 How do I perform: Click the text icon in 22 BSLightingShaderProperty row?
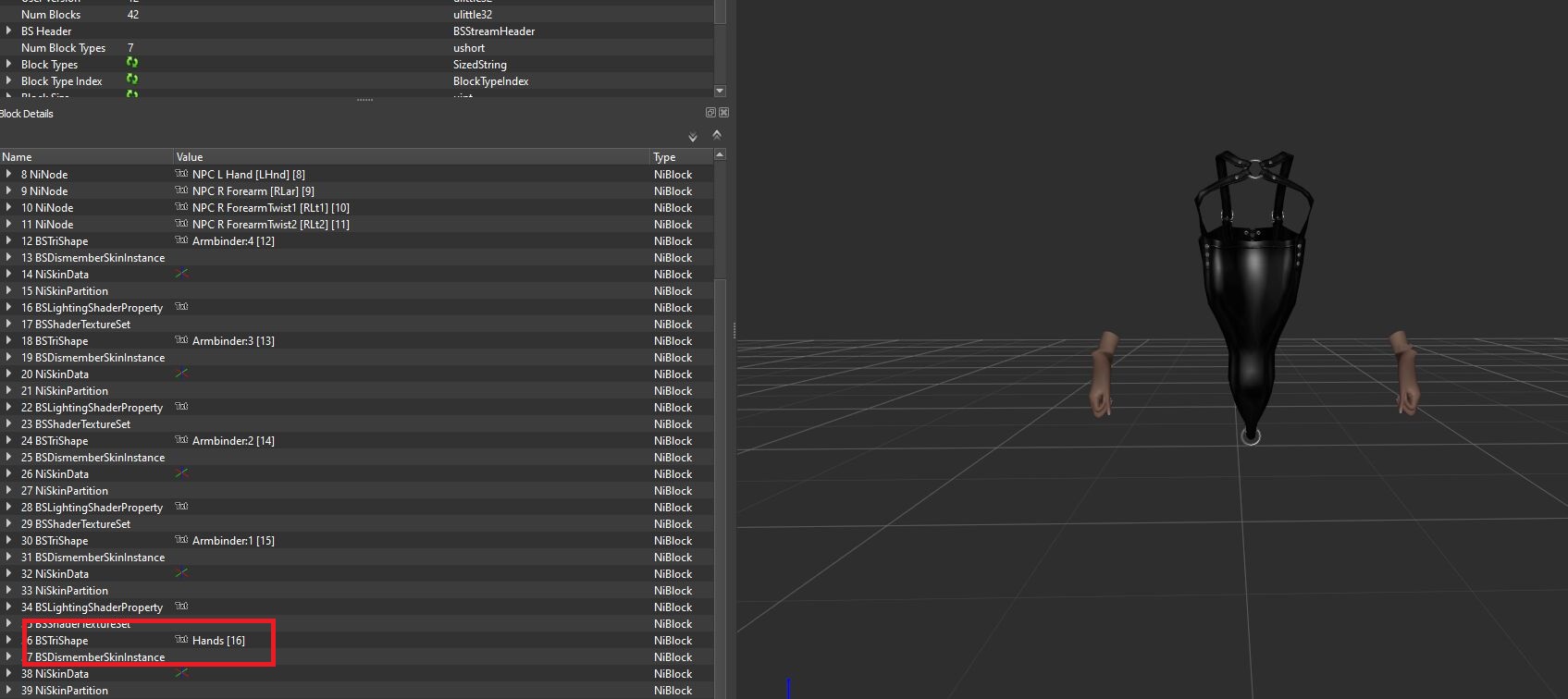click(181, 406)
